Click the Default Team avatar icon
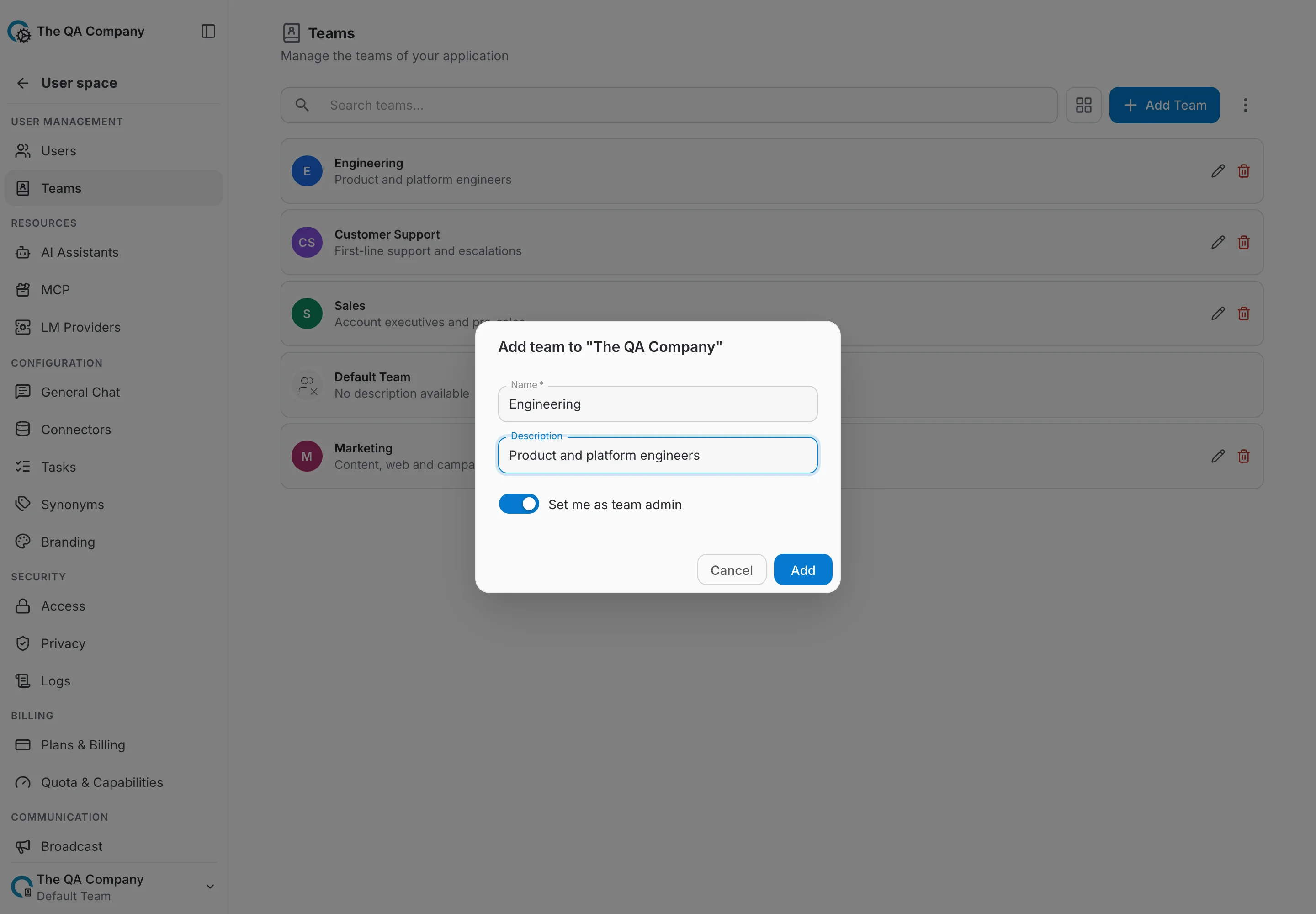Image resolution: width=1316 pixels, height=914 pixels. point(306,385)
